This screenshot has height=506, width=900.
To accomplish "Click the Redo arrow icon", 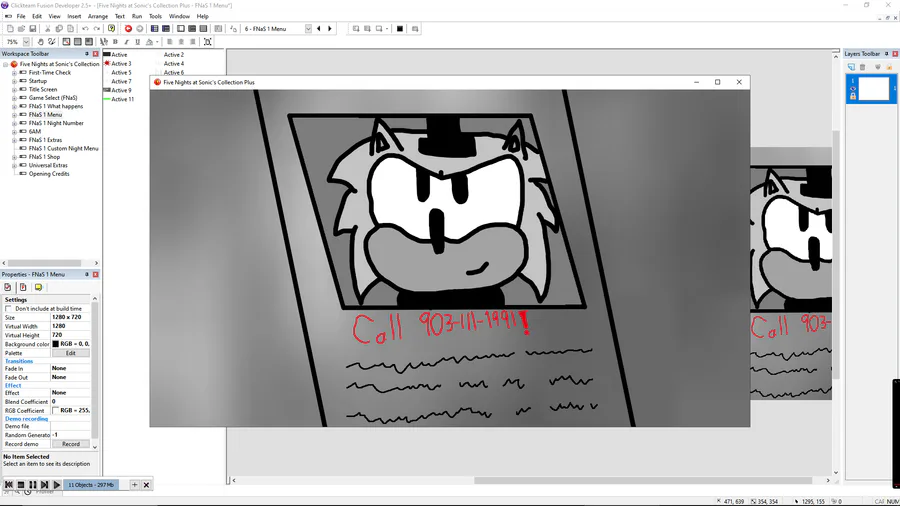I will [x=96, y=29].
